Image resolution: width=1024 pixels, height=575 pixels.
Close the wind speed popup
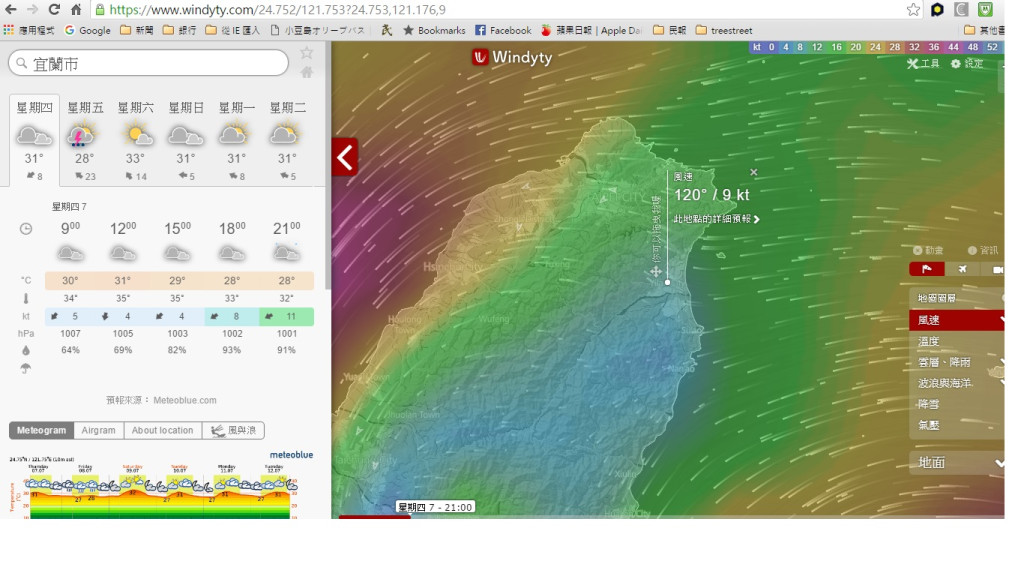tap(754, 172)
